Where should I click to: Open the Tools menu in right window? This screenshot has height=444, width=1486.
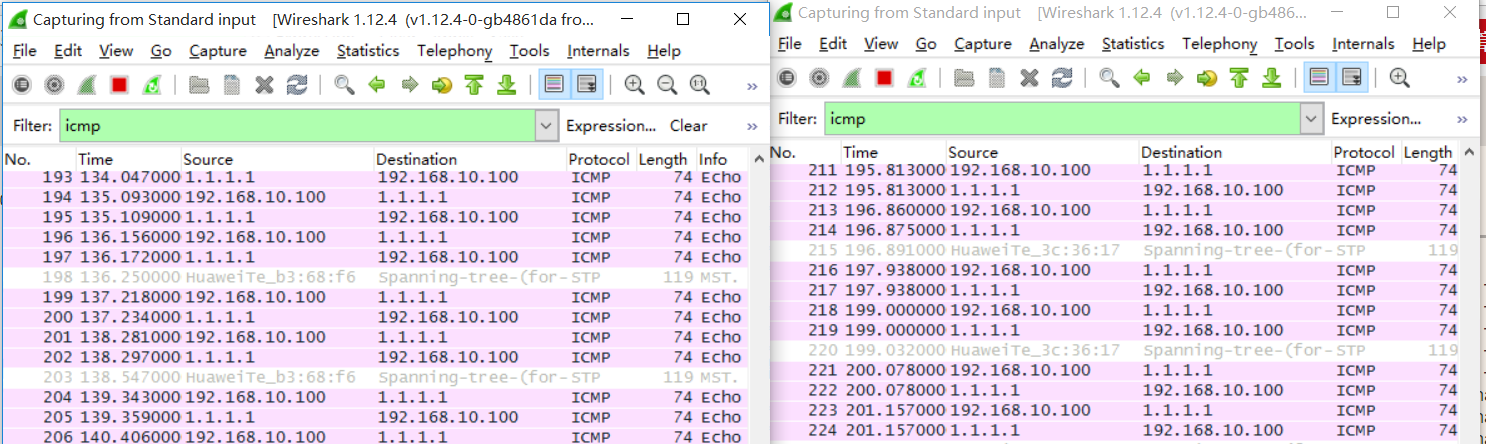click(1295, 44)
